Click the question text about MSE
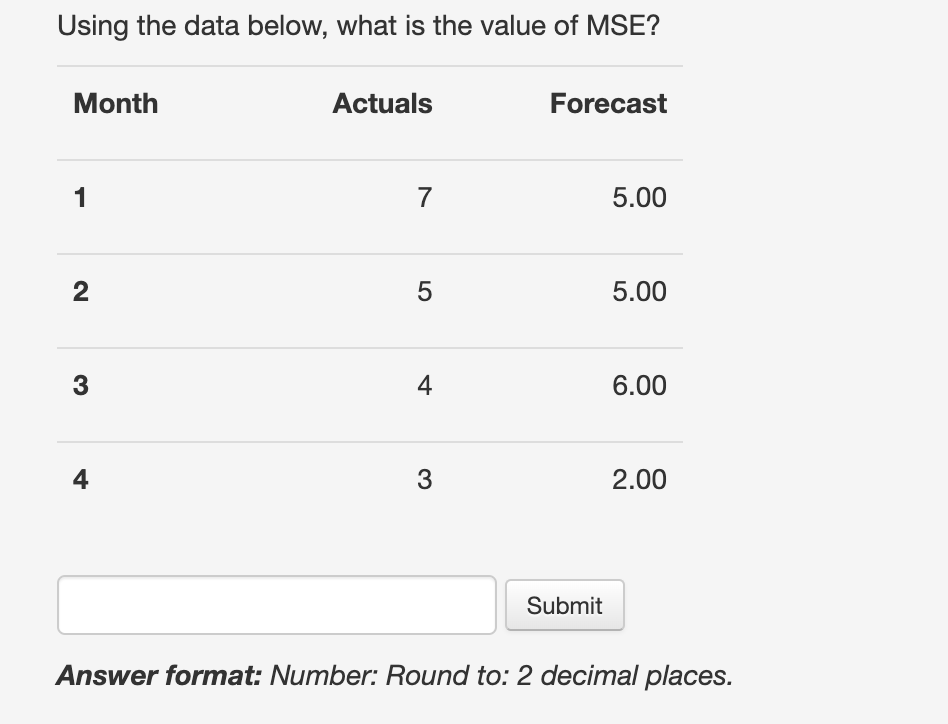 point(357,25)
